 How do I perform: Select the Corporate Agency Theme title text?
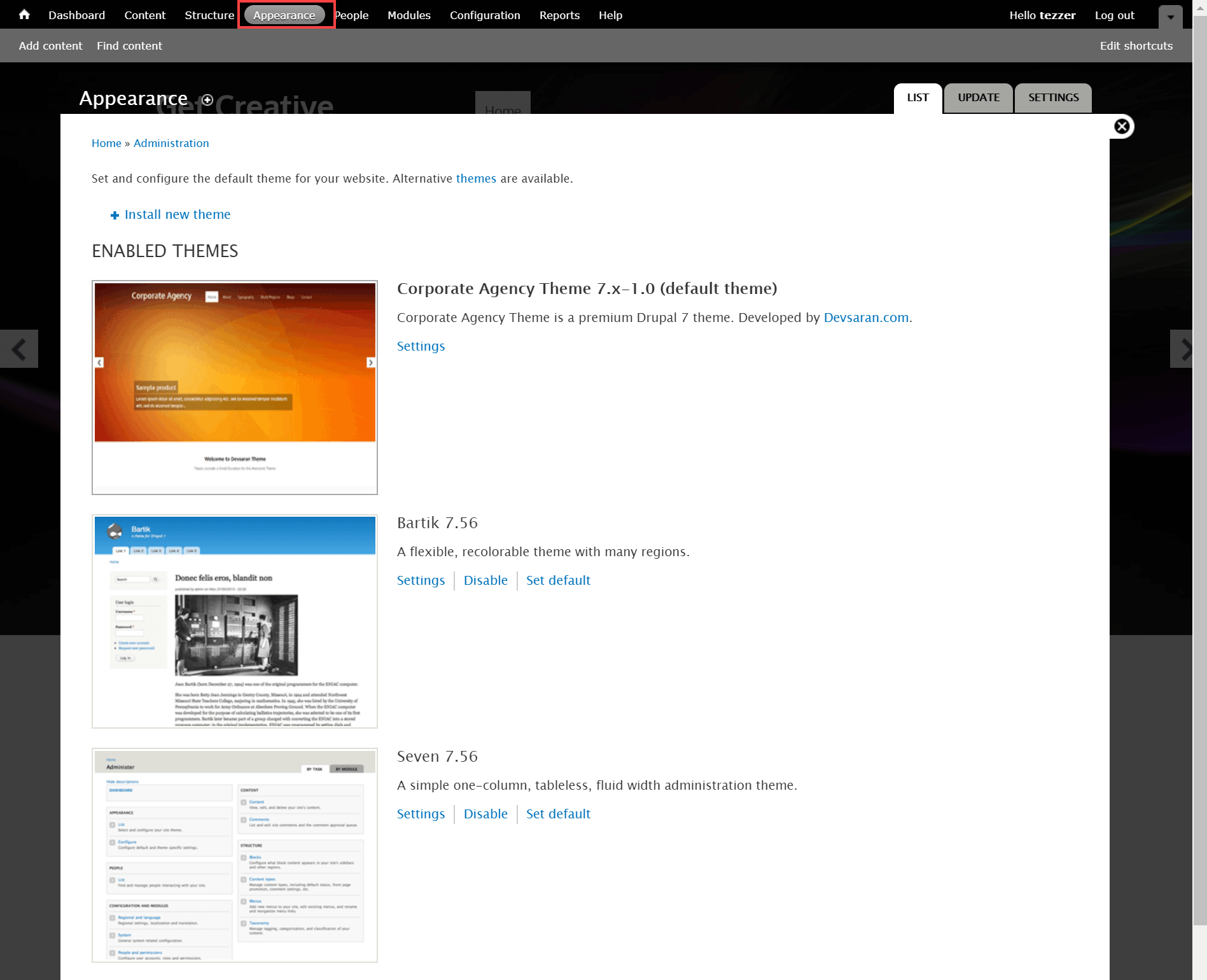[x=587, y=289]
